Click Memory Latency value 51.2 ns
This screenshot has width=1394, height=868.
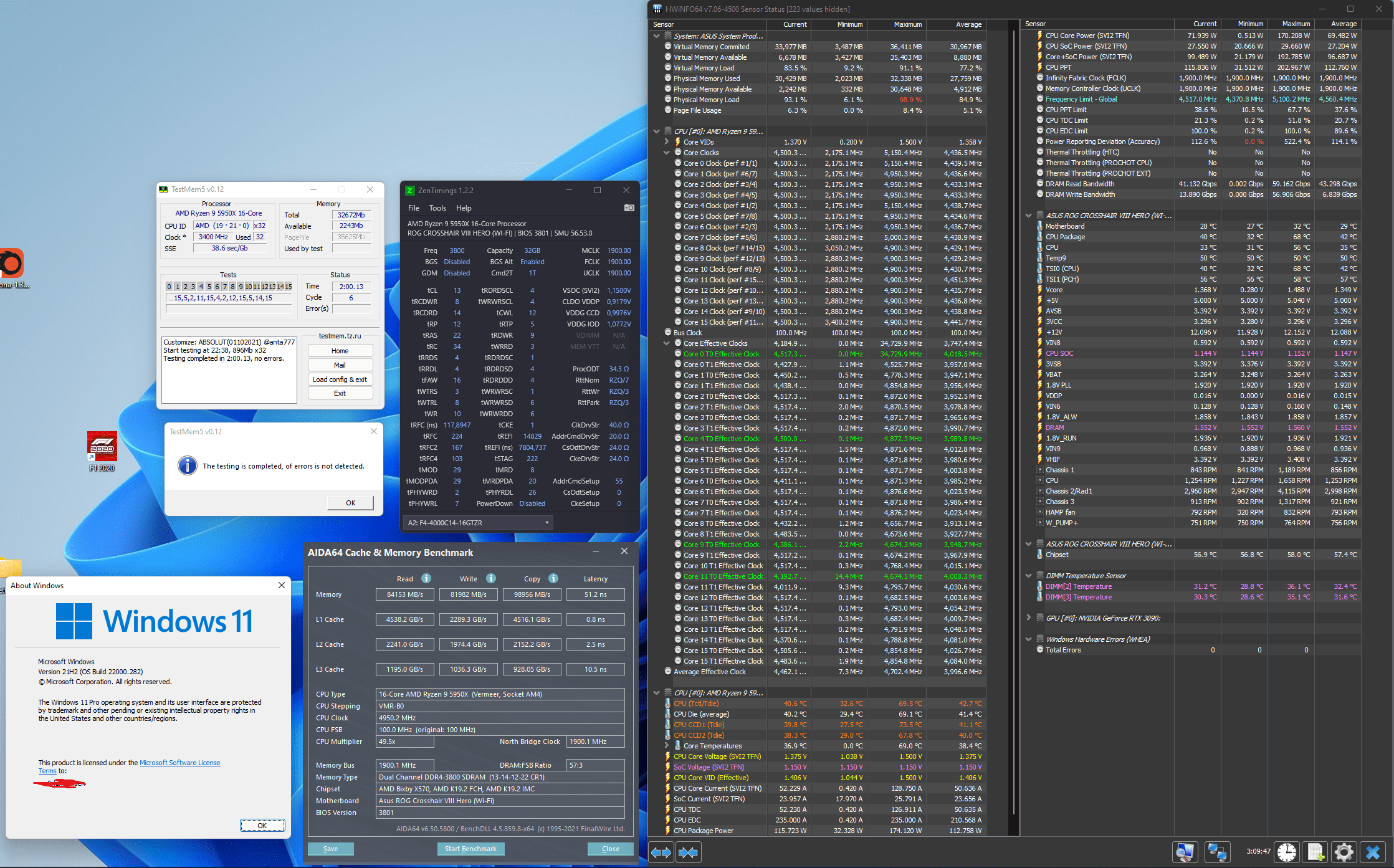pos(595,594)
